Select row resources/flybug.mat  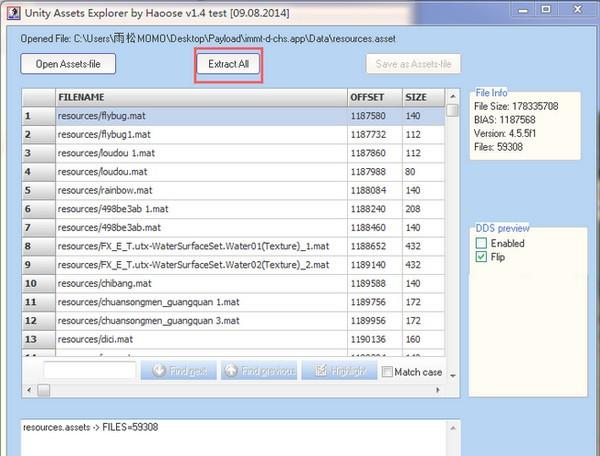[x=233, y=116]
